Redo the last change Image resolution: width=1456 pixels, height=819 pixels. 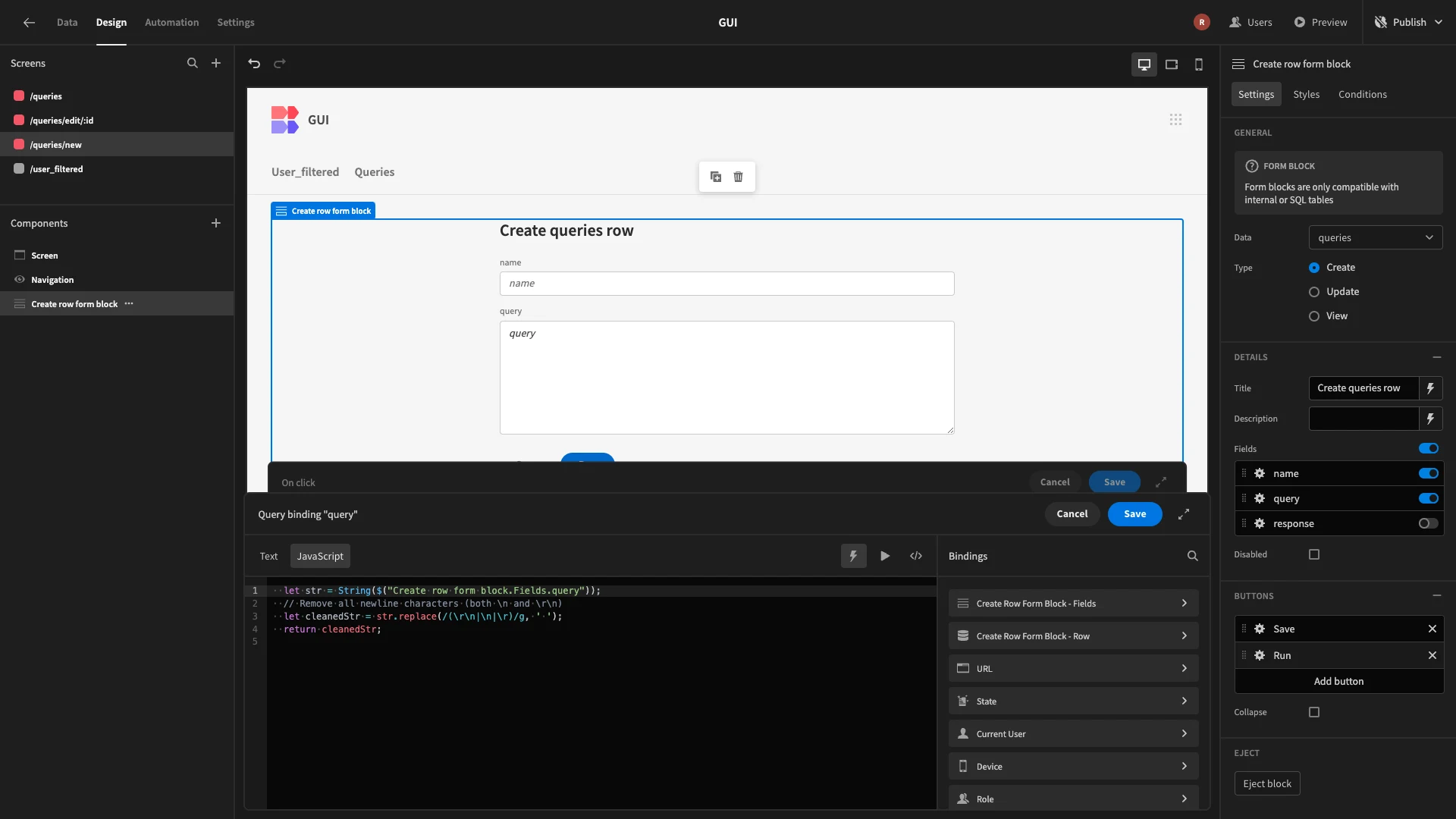280,64
